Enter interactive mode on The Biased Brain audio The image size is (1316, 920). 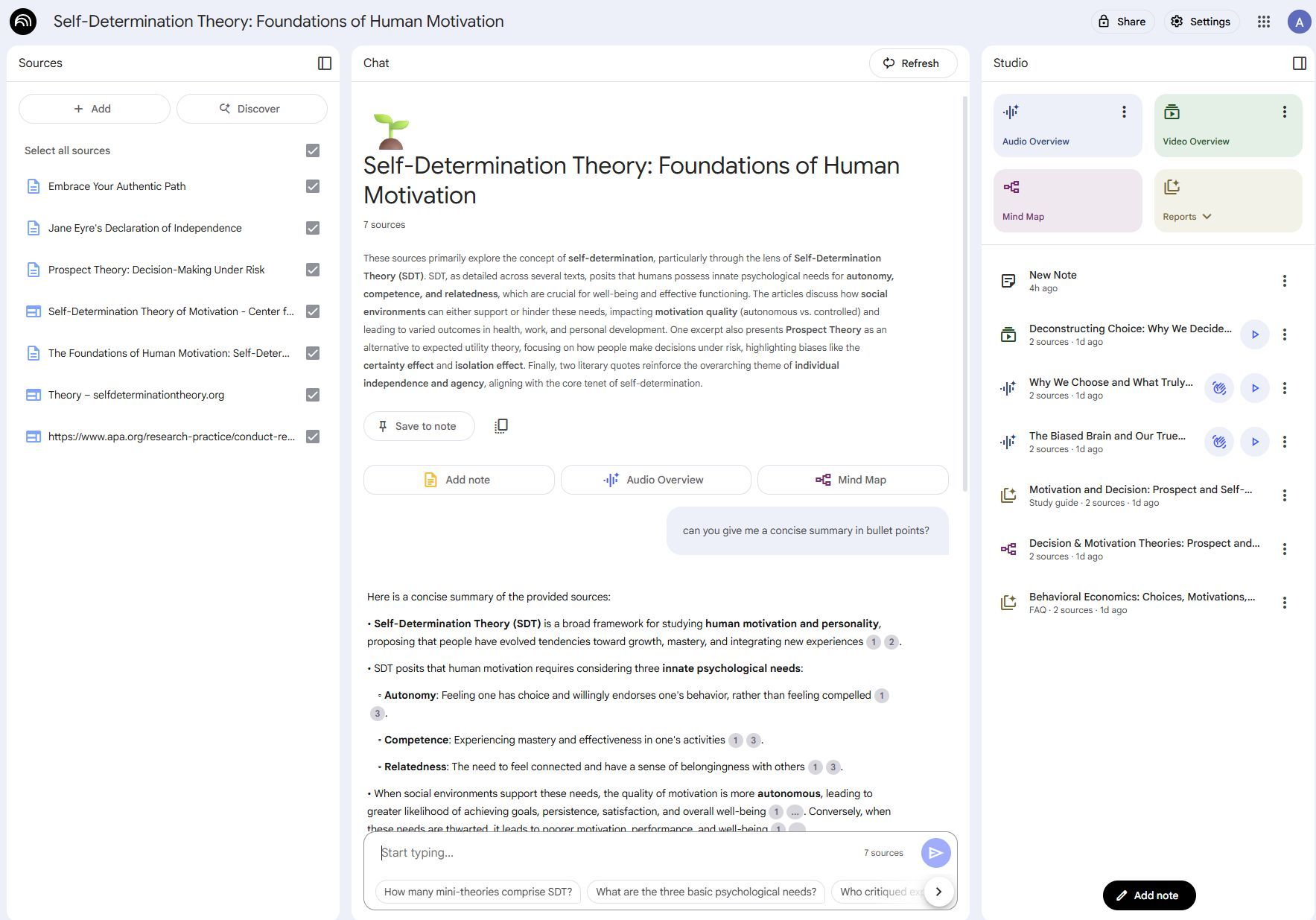click(x=1218, y=441)
